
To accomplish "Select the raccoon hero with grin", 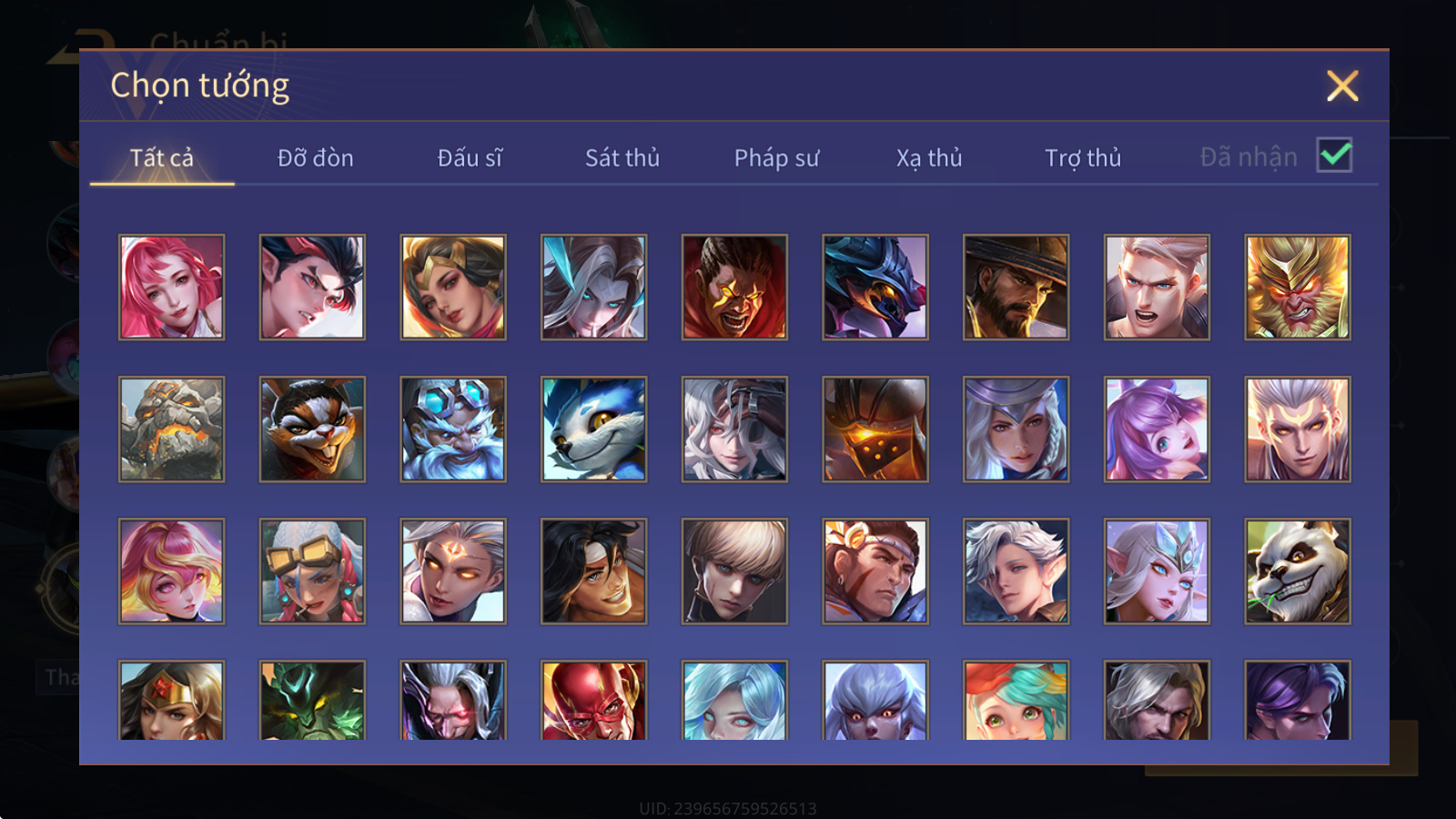I will click(312, 430).
